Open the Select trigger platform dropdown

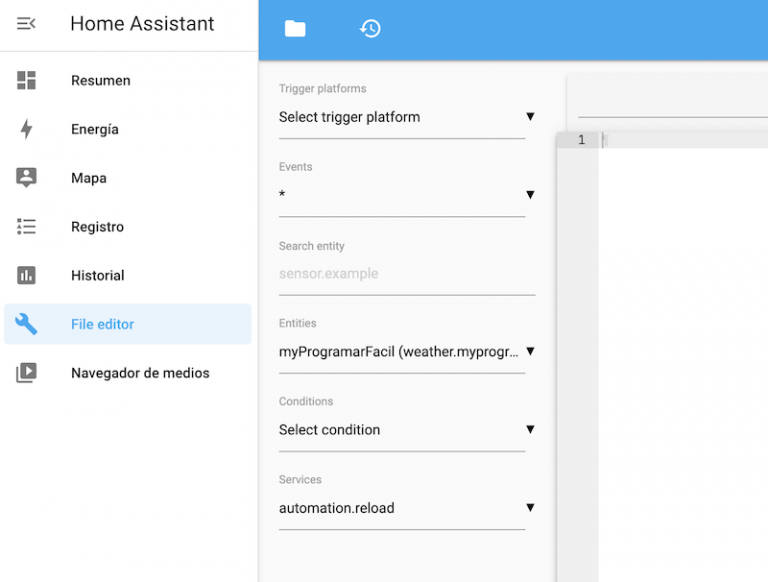407,118
